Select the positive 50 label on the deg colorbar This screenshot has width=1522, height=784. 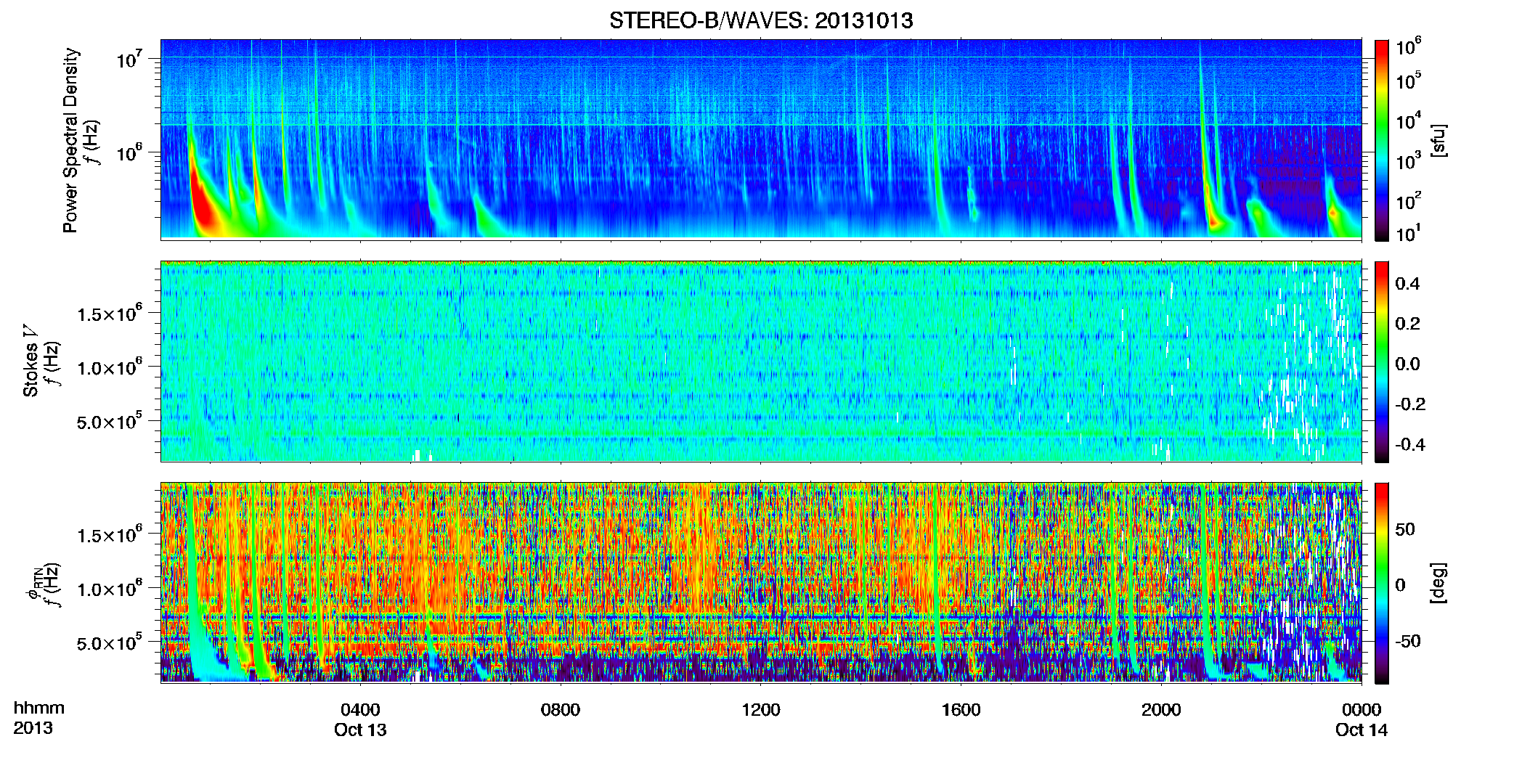(1405, 529)
